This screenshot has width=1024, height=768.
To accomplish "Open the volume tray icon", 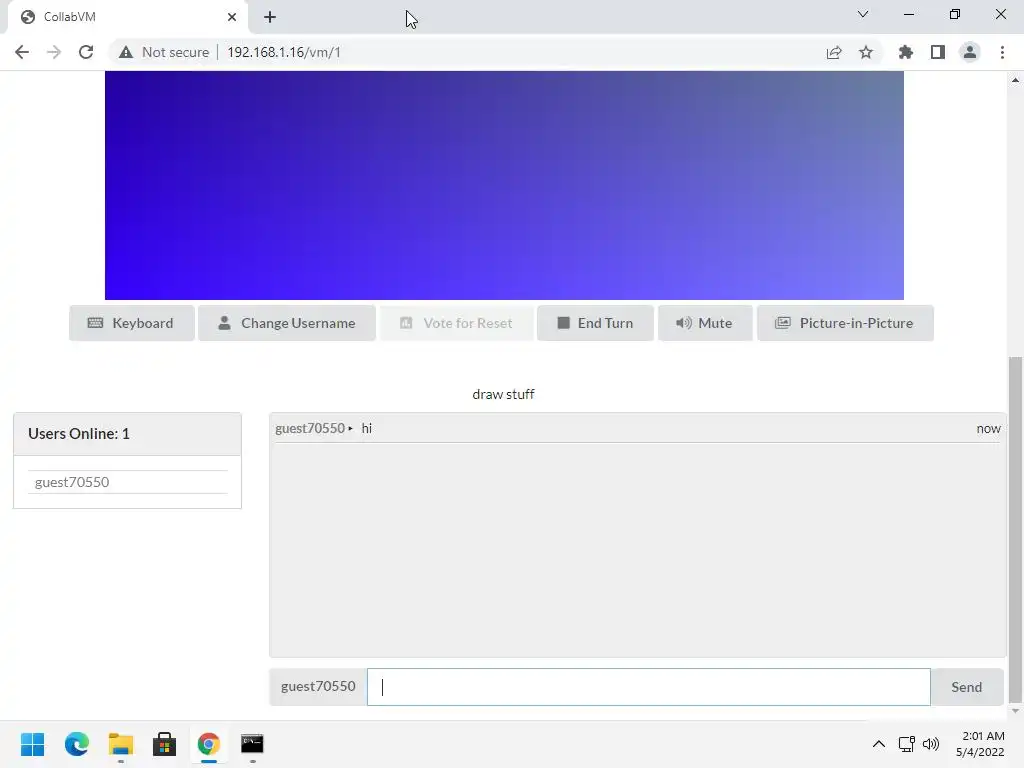I will click(x=931, y=744).
